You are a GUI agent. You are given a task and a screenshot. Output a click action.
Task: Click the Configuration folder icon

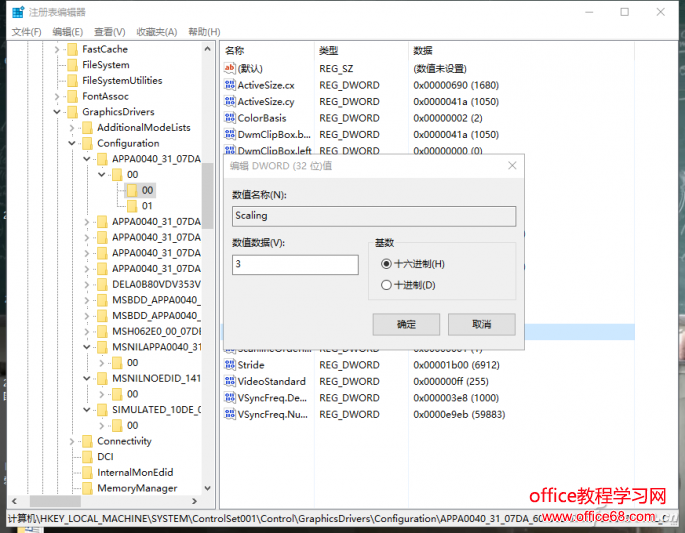pyautogui.click(x=88, y=144)
